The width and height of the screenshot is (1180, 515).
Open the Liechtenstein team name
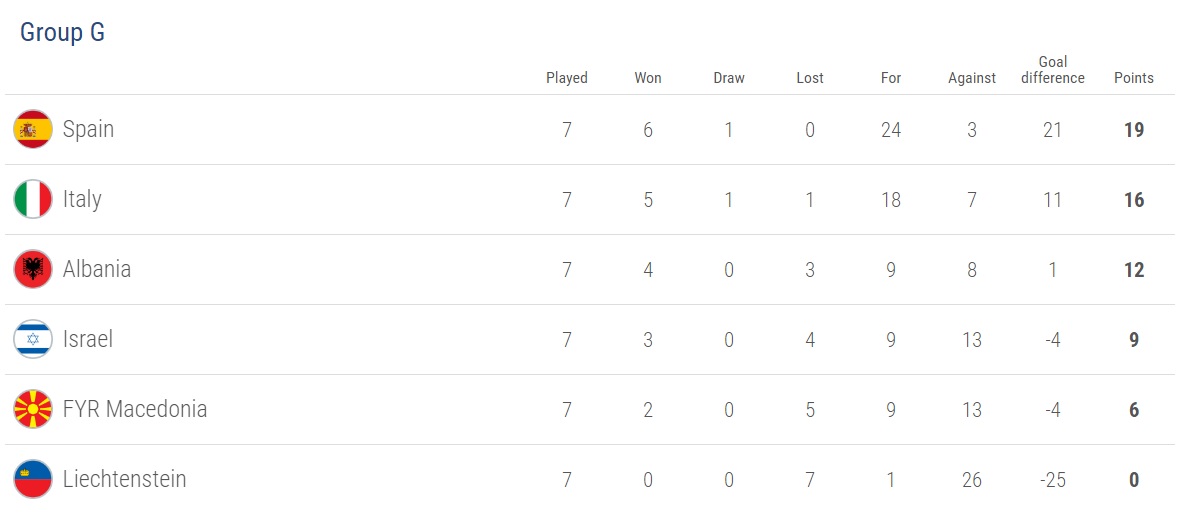pyautogui.click(x=124, y=479)
